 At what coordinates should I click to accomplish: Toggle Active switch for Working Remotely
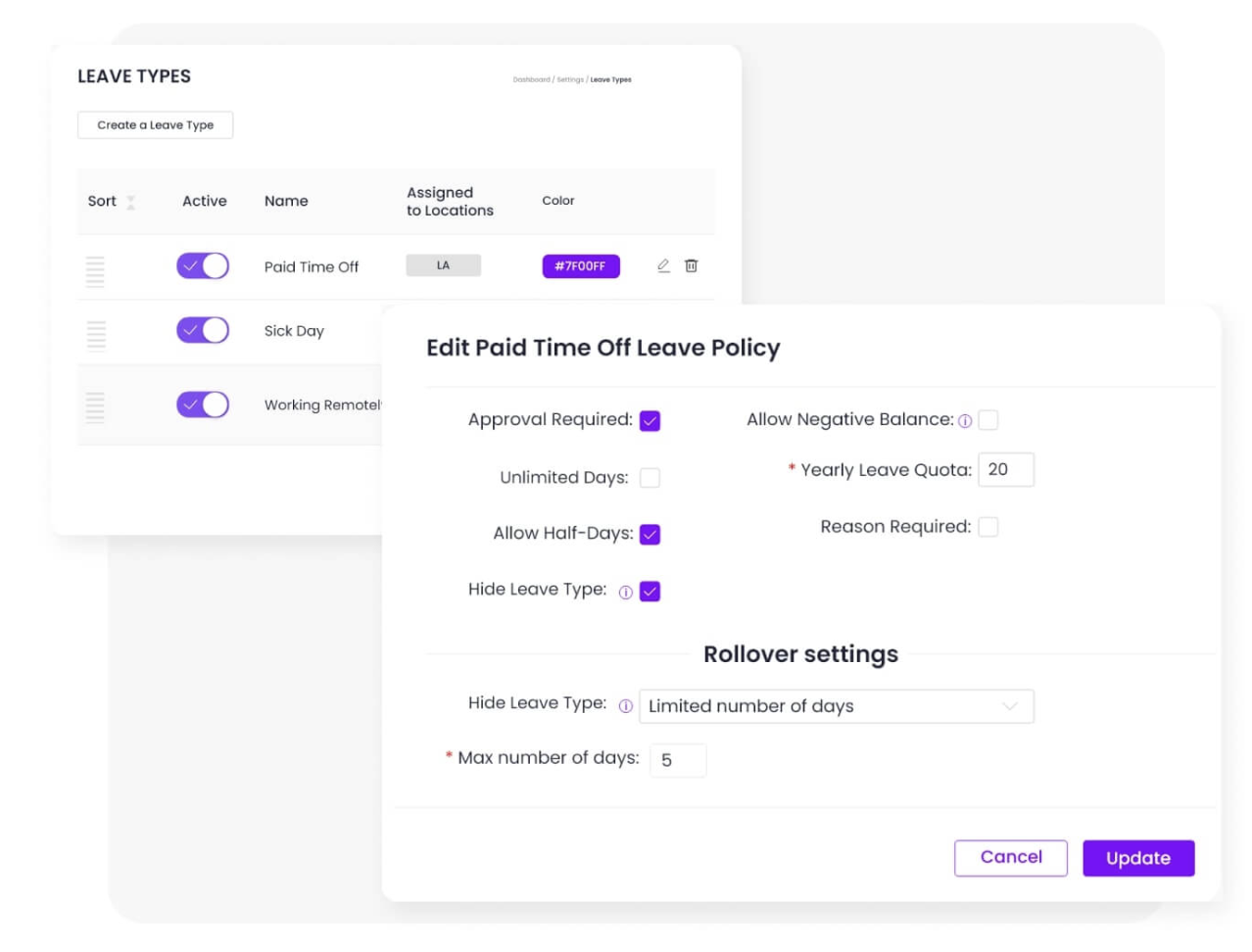pyautogui.click(x=203, y=405)
